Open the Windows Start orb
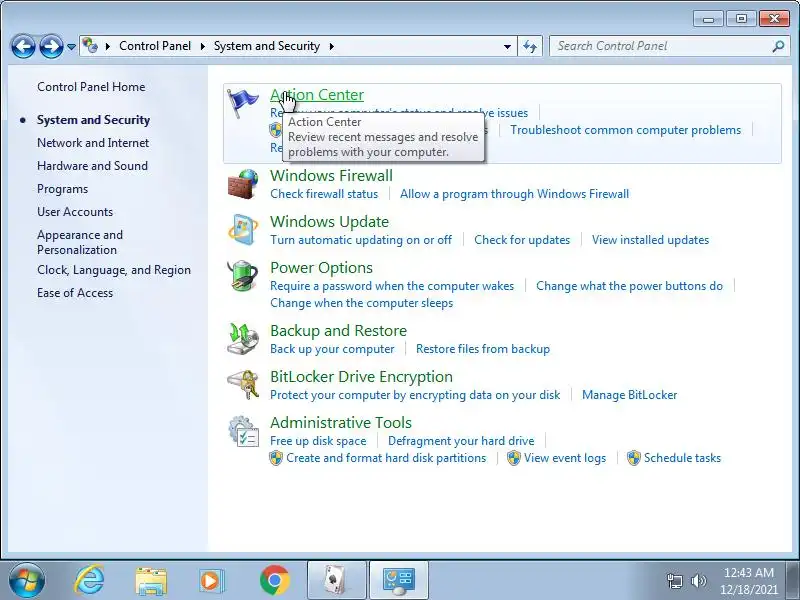 click(x=27, y=580)
